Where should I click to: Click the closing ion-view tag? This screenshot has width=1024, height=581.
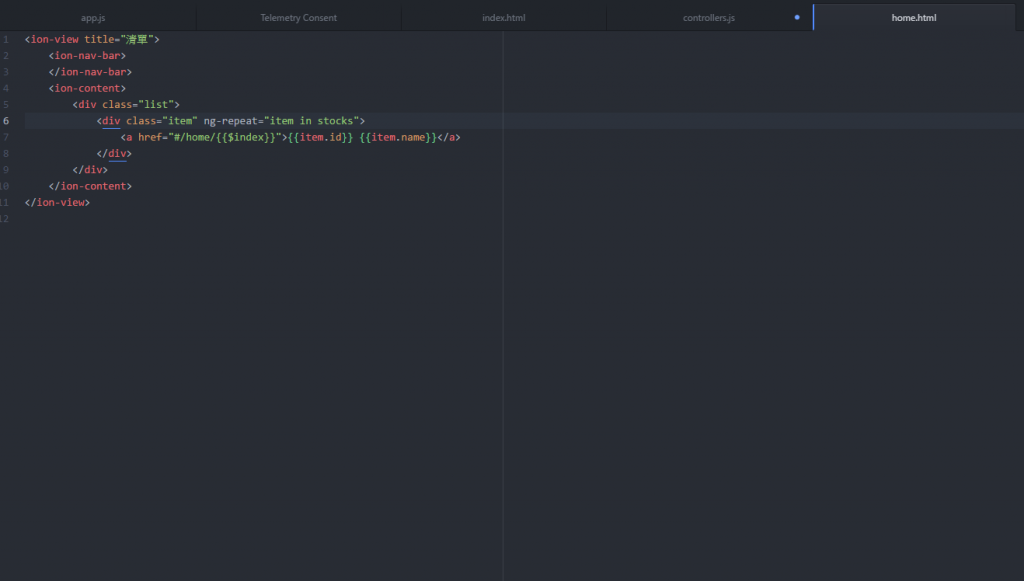click(x=57, y=202)
